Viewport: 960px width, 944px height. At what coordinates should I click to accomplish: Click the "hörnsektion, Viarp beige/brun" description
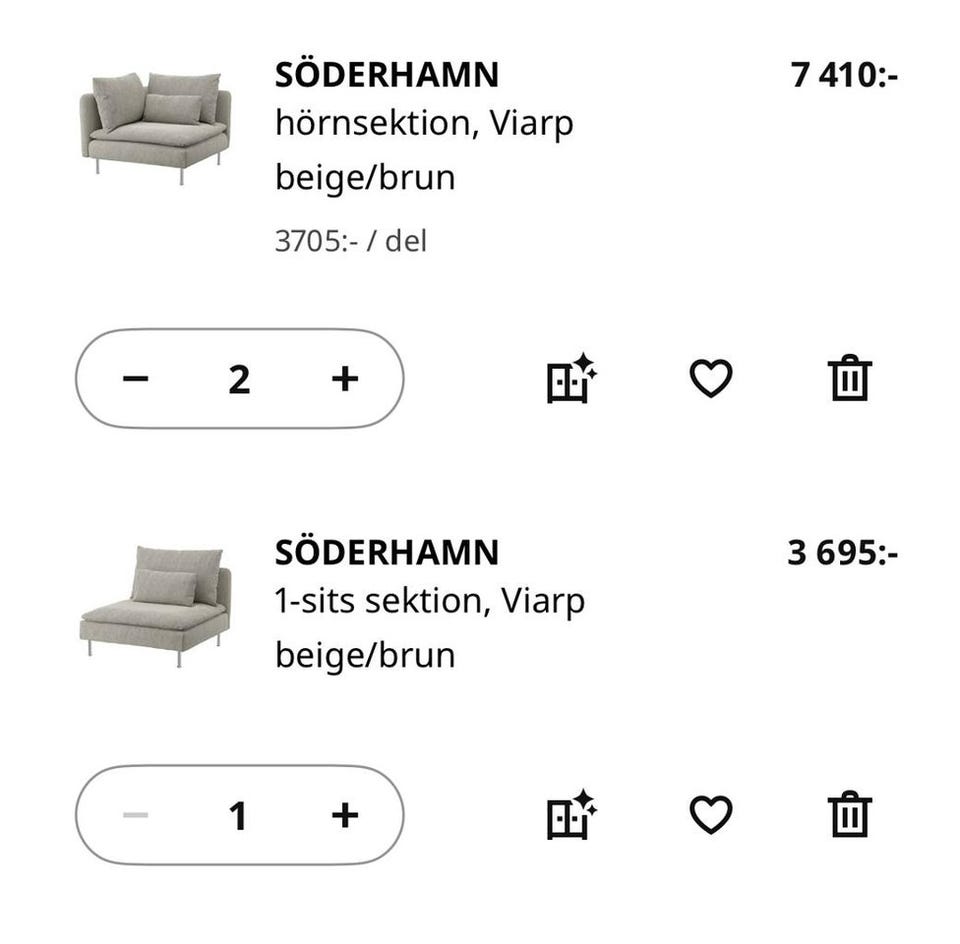pyautogui.click(x=424, y=151)
